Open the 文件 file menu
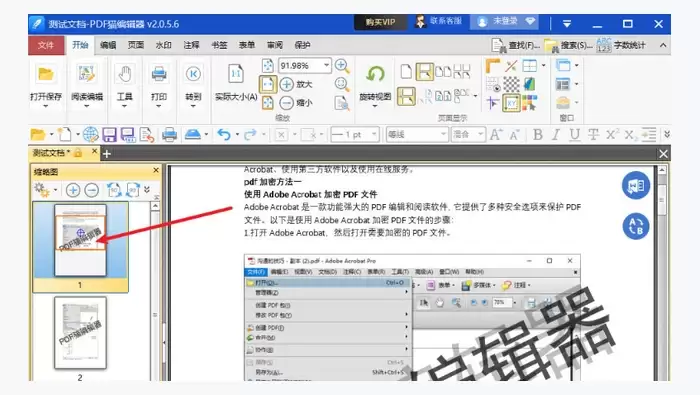The image size is (700, 395). coord(46,45)
